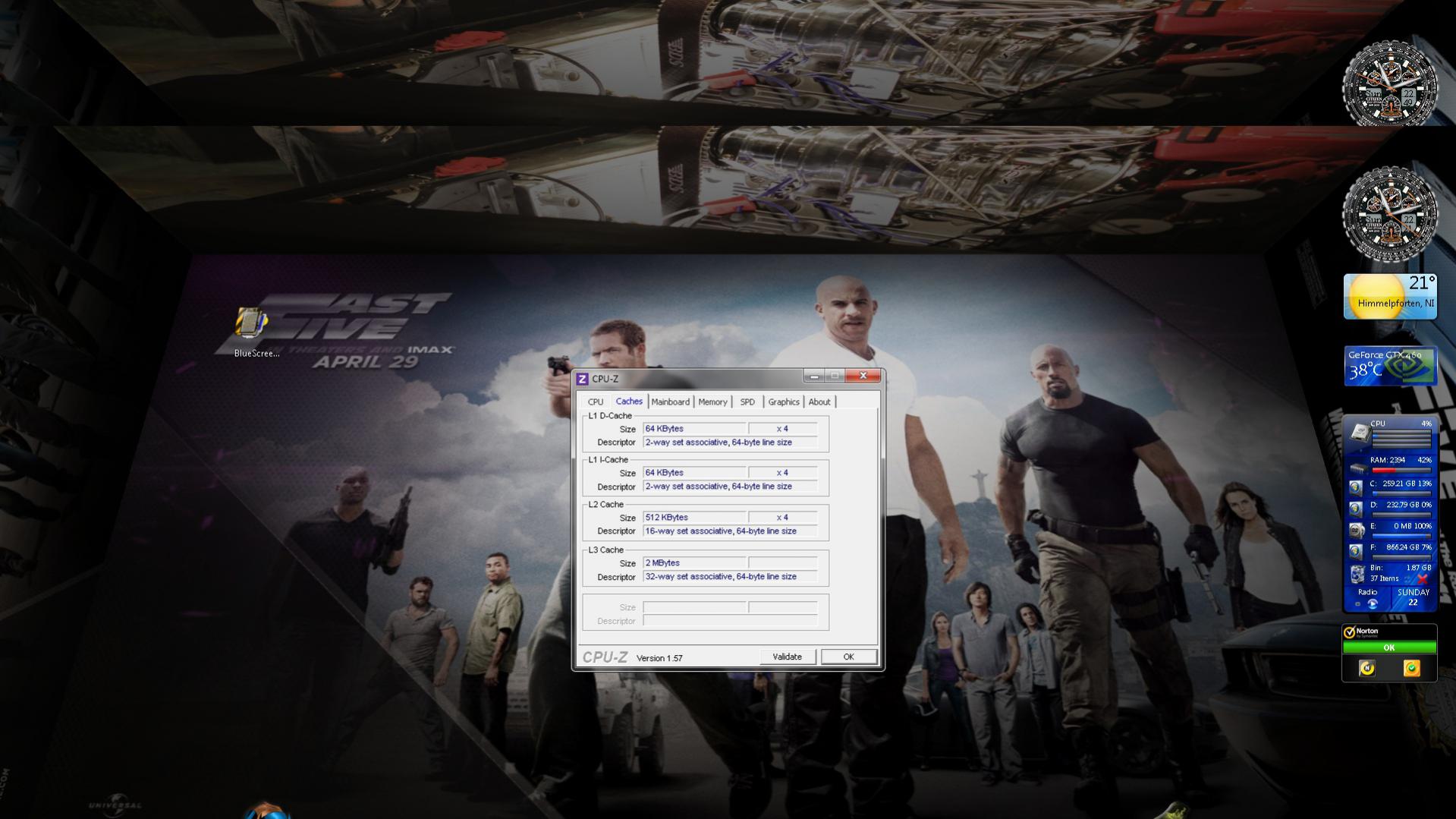Open the BlueScreen desktop shortcut icon
Viewport: 1456px width, 819px height.
coord(251,324)
